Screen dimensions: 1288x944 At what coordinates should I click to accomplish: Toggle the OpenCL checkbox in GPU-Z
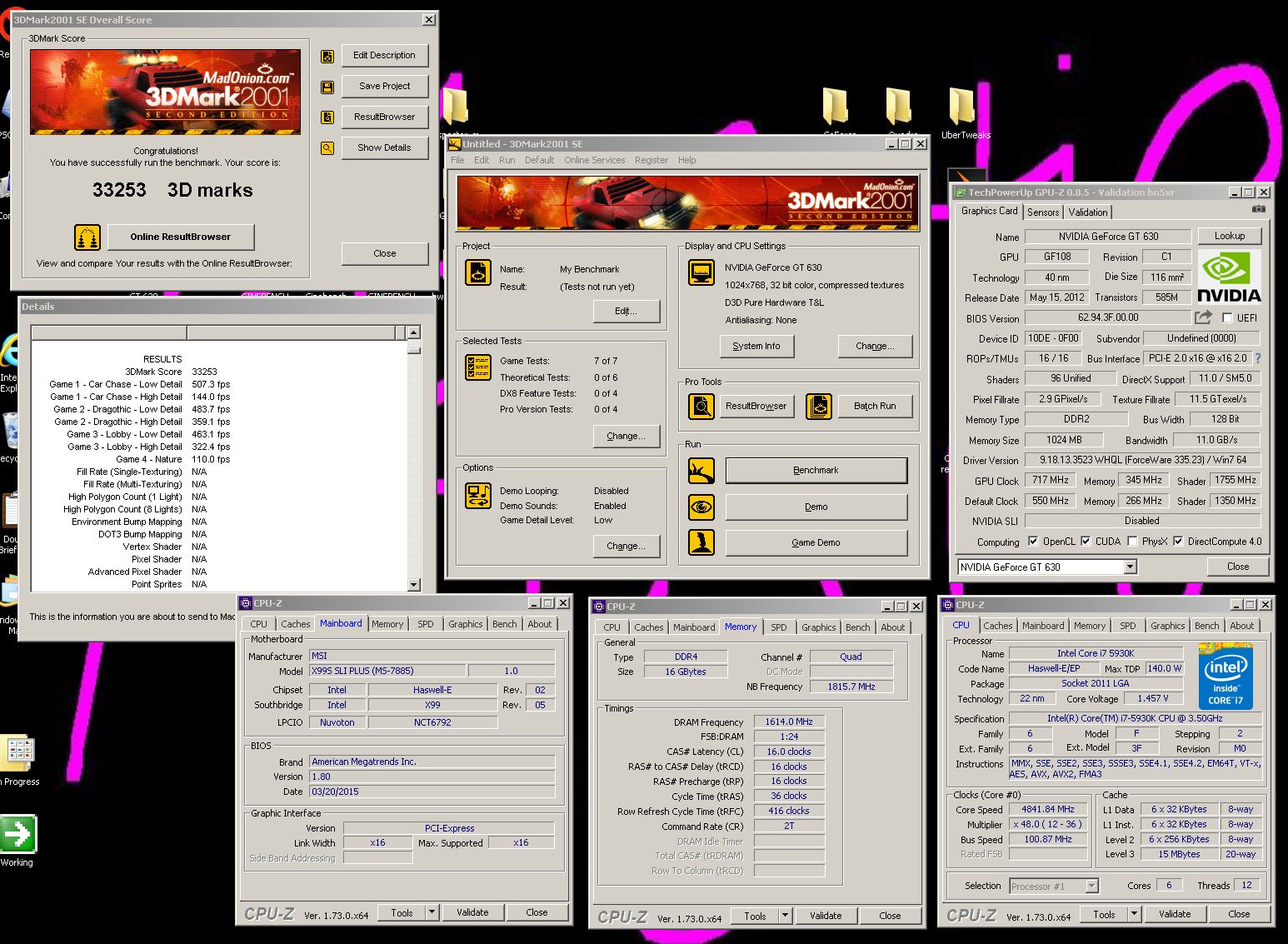(x=1033, y=542)
